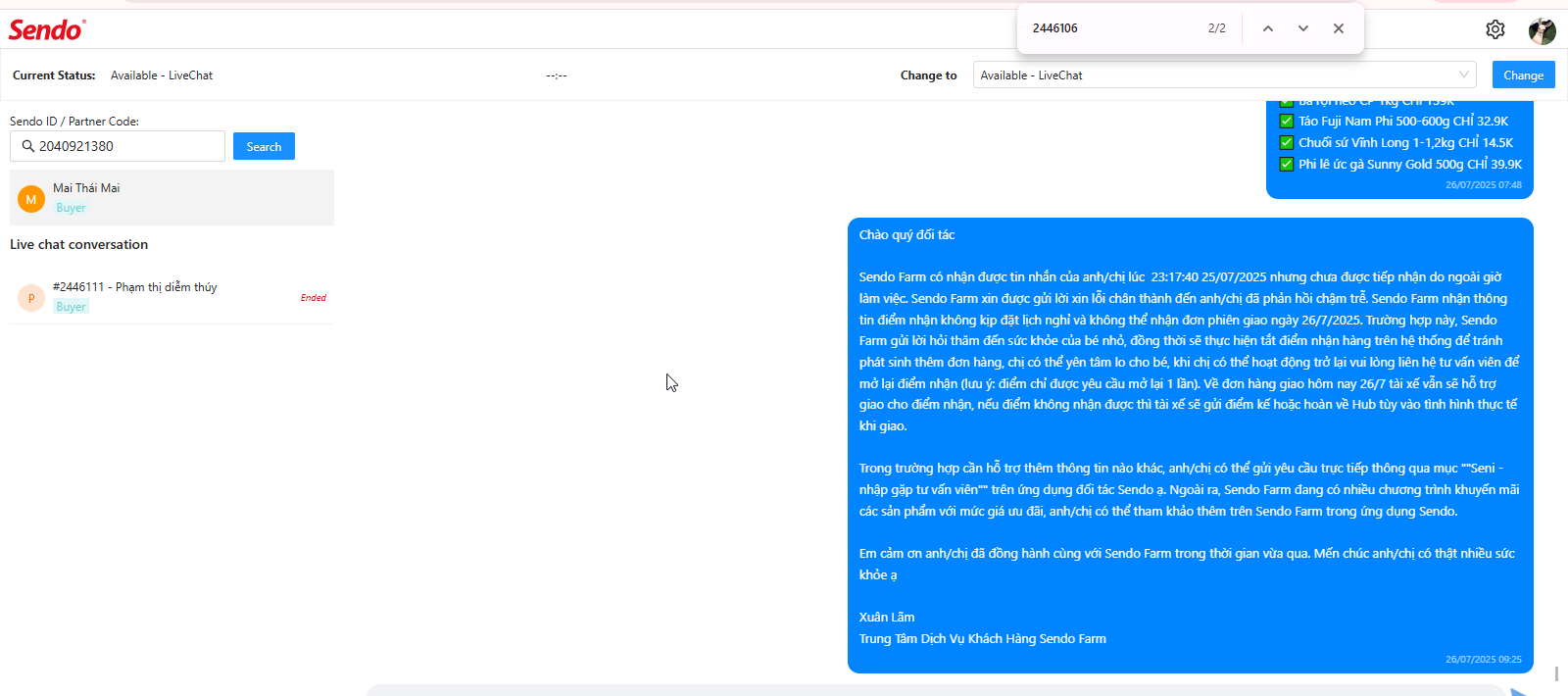Open conversation #2446111 Phạm thị diễm thúy

pos(171,297)
